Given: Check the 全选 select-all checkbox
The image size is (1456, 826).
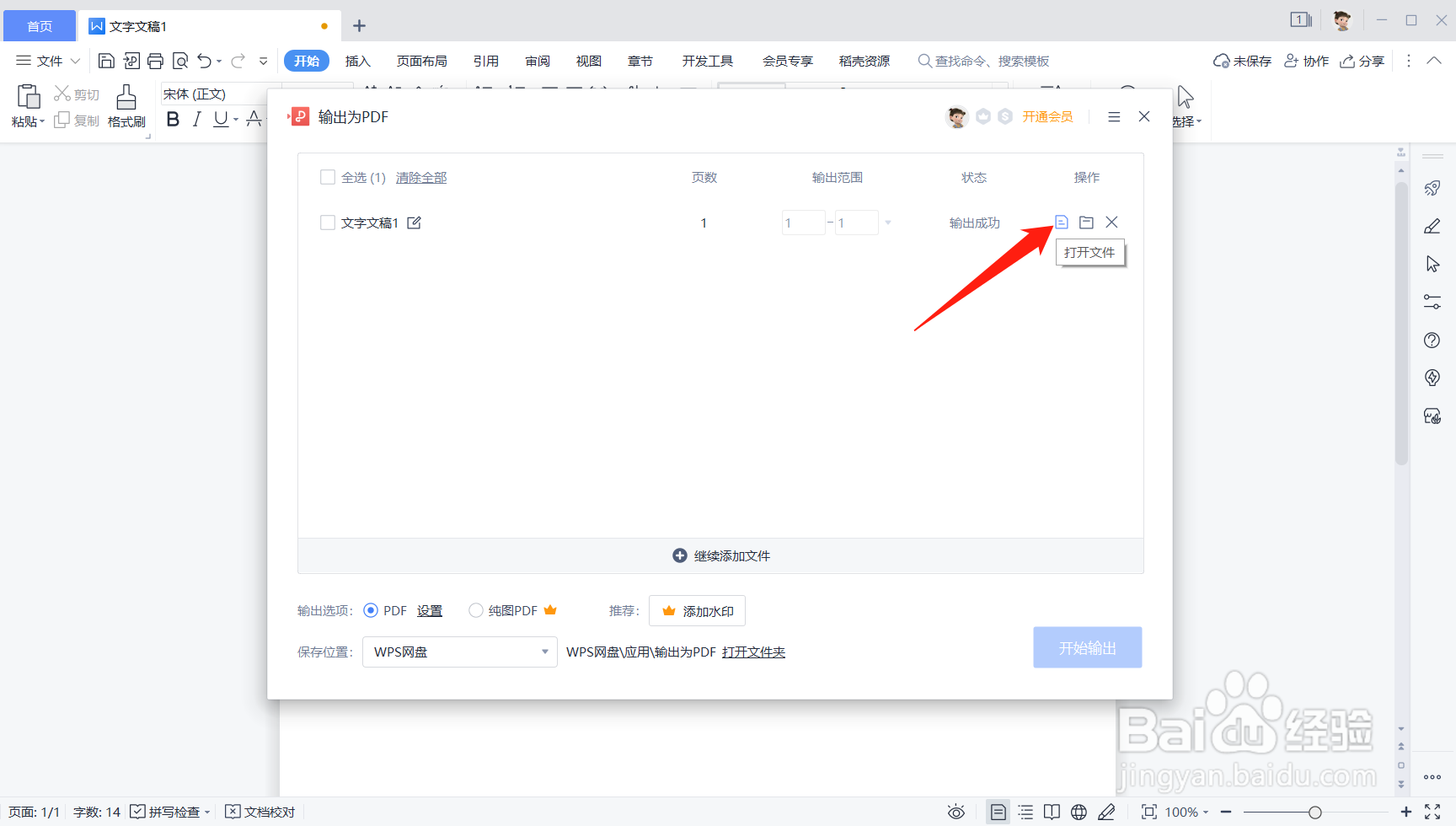Looking at the screenshot, I should (x=328, y=177).
